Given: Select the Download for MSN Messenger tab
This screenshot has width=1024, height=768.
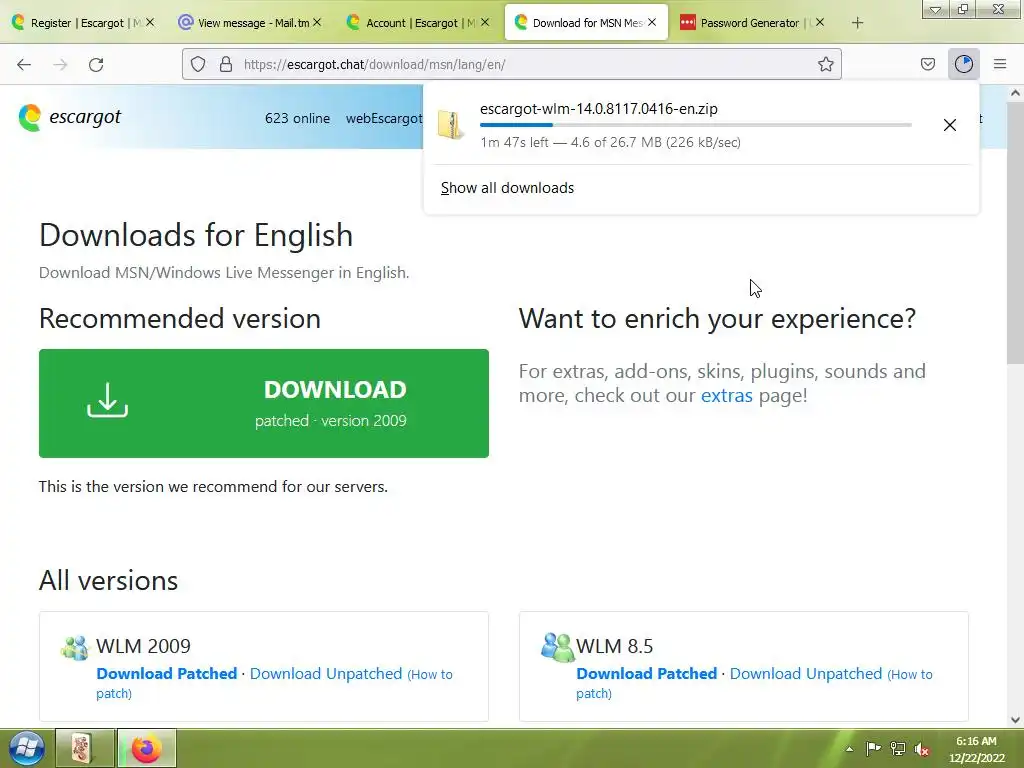Looking at the screenshot, I should coord(587,23).
